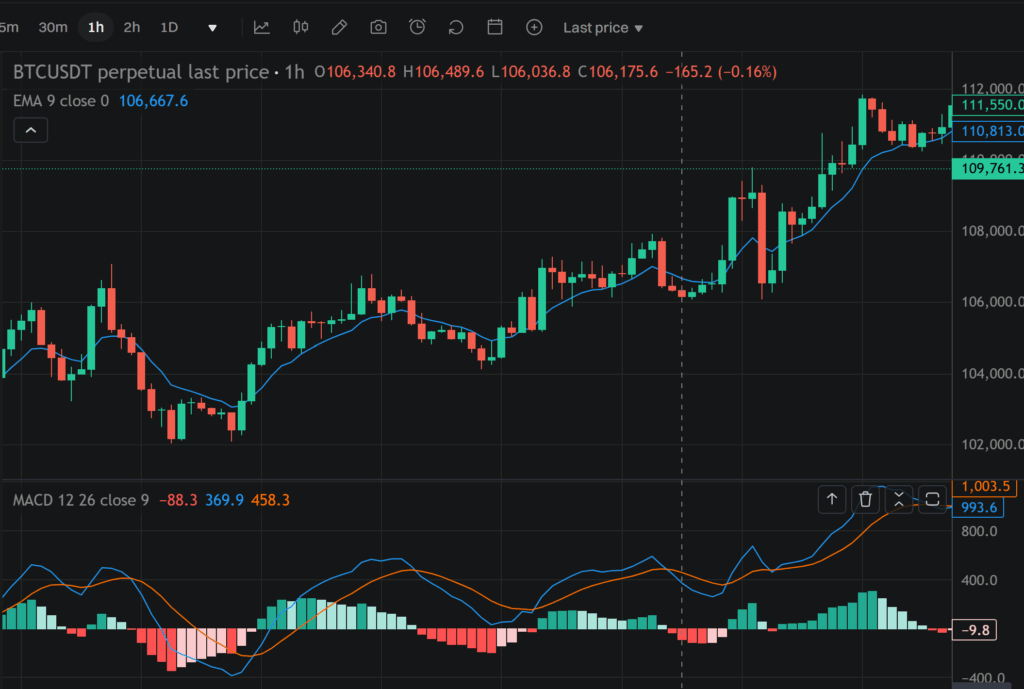
Task: Open the drawing pencil tool
Action: 339,27
